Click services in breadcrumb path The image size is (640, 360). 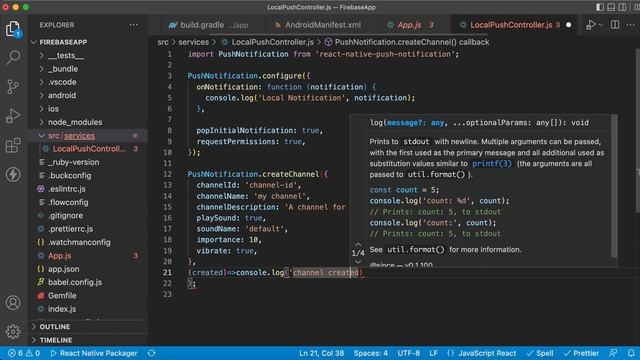(193, 42)
